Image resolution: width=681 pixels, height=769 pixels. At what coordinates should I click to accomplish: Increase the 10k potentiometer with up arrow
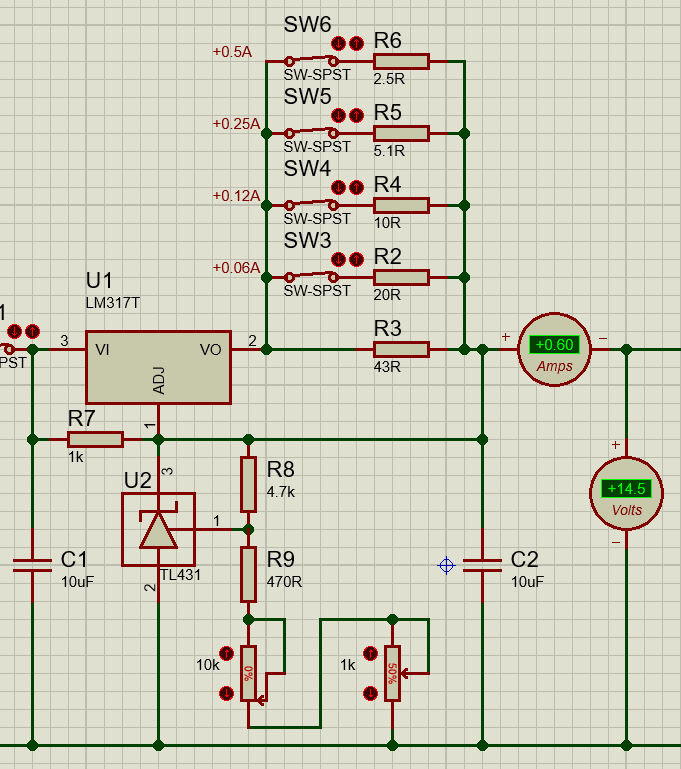click(x=226, y=653)
